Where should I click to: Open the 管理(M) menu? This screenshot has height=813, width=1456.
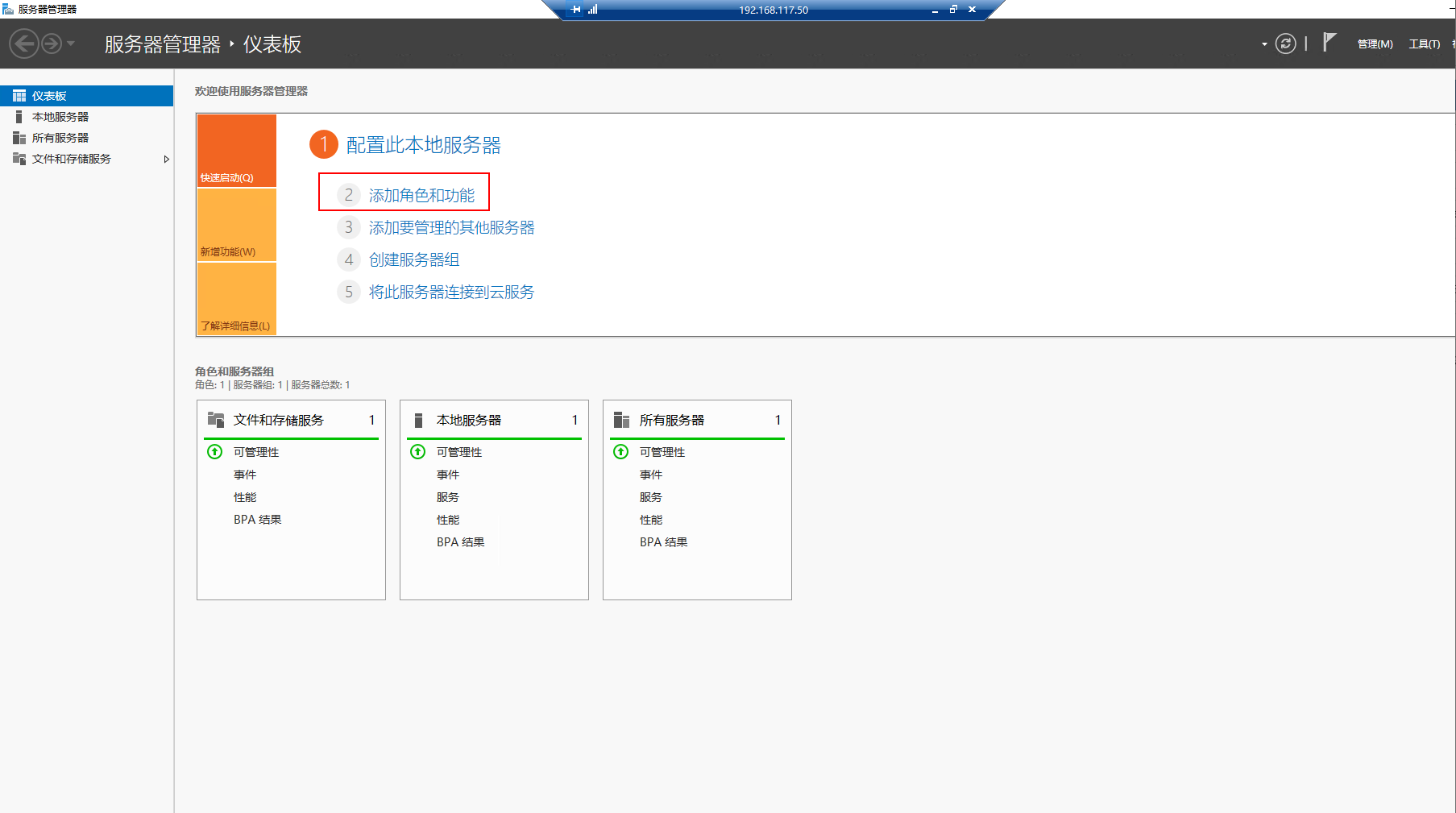pos(1375,44)
